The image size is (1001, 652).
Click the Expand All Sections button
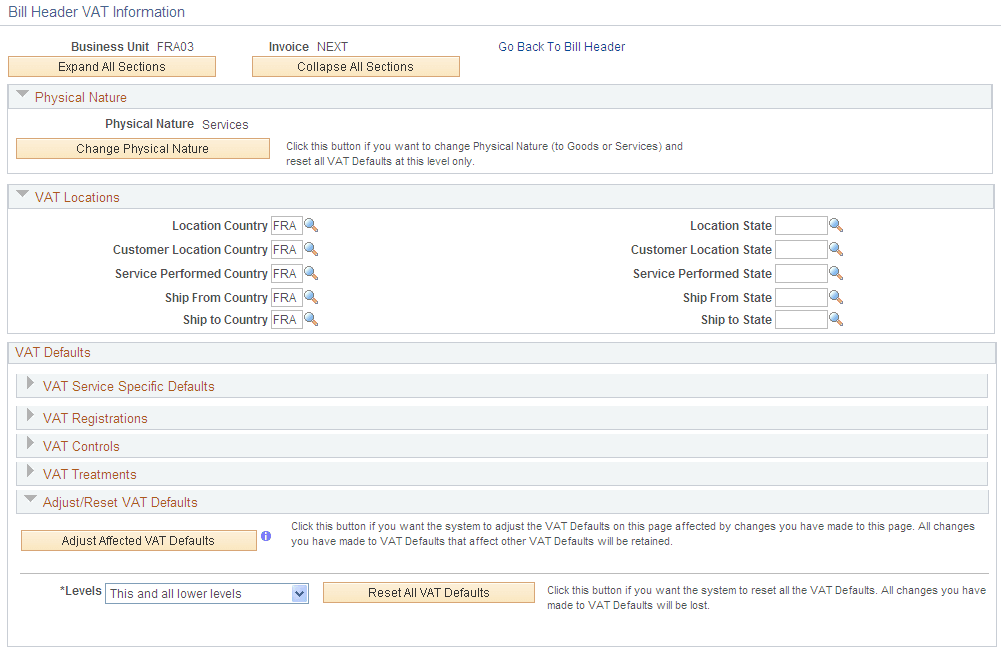pyautogui.click(x=111, y=66)
